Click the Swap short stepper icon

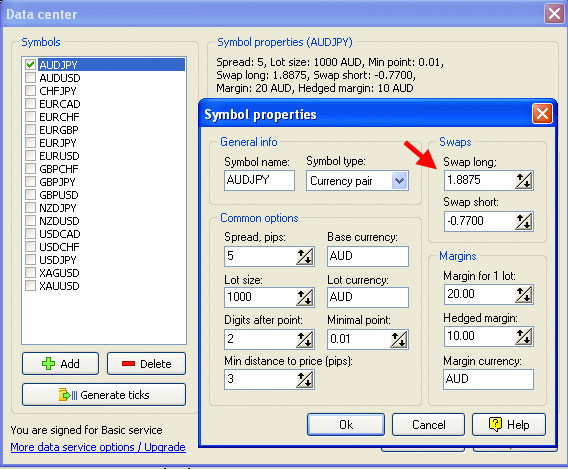tap(524, 221)
